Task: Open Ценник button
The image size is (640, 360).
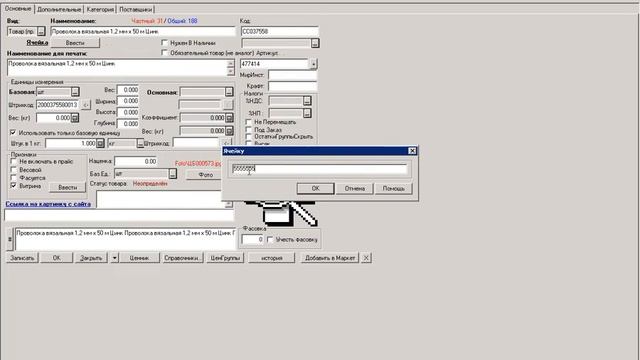Action: [139, 258]
